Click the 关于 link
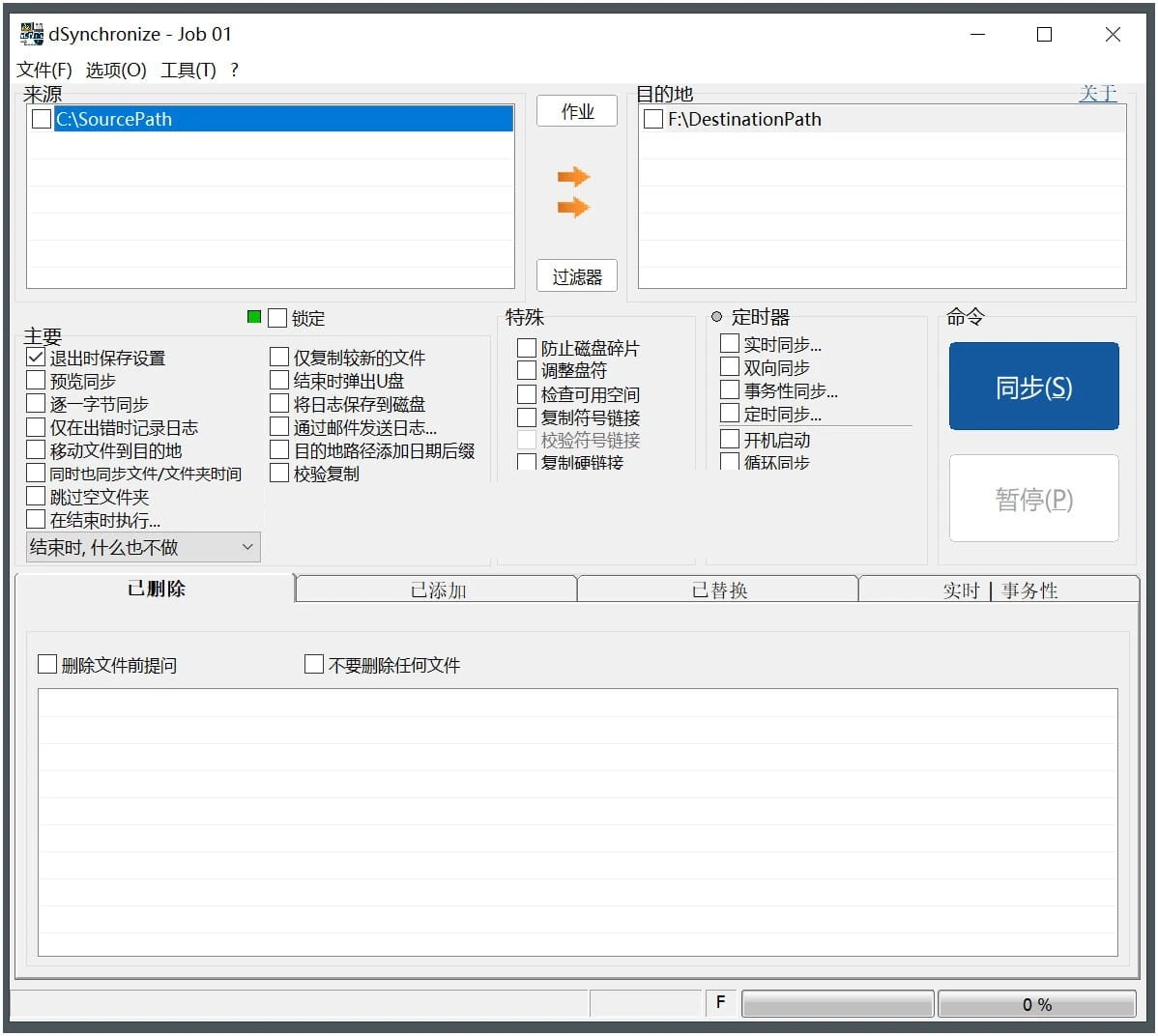This screenshot has height=1036, width=1158. [x=1097, y=94]
